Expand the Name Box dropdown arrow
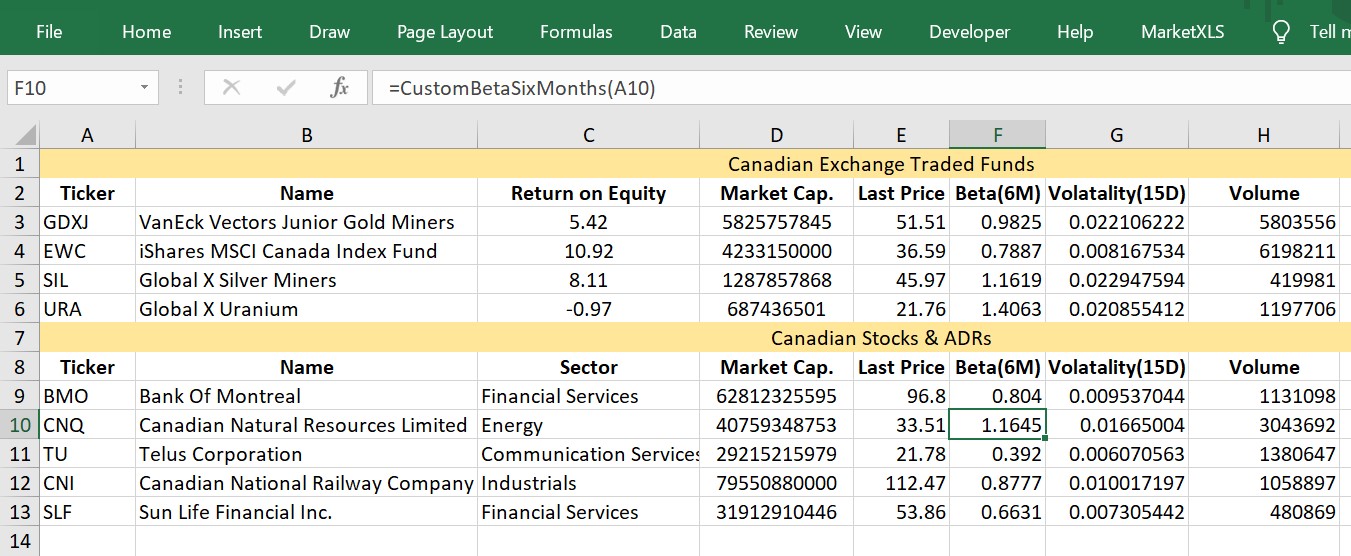The image size is (1351, 556). coord(144,88)
